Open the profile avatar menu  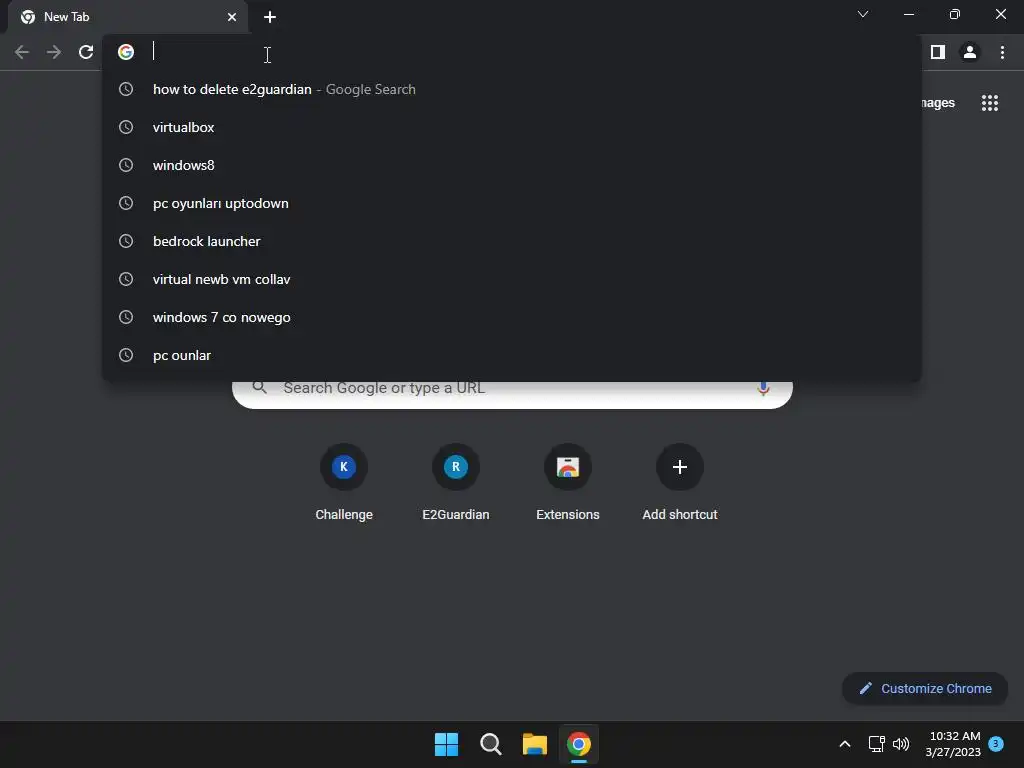coord(970,52)
